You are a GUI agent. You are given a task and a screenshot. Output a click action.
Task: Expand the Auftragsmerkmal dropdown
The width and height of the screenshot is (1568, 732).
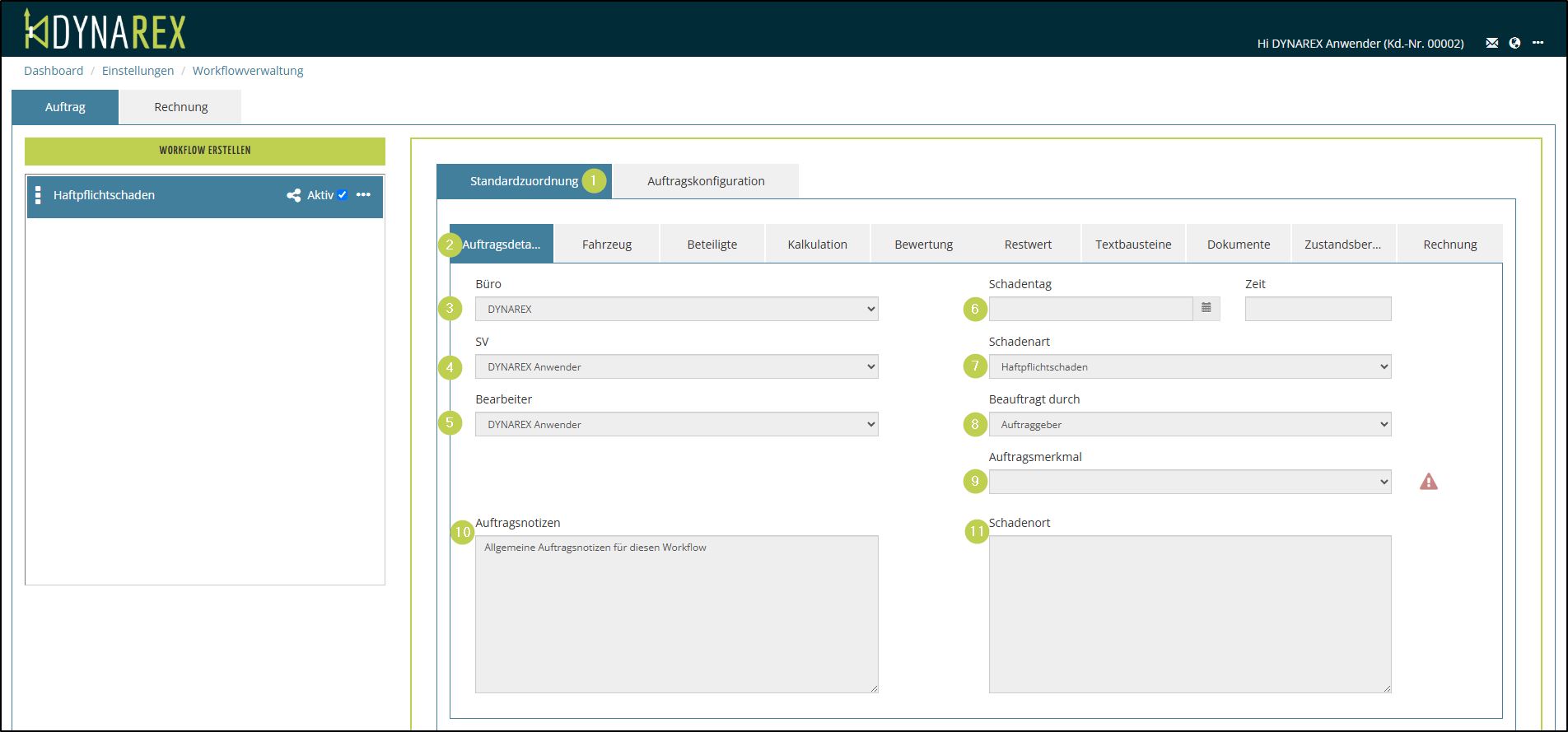pyautogui.click(x=1189, y=482)
